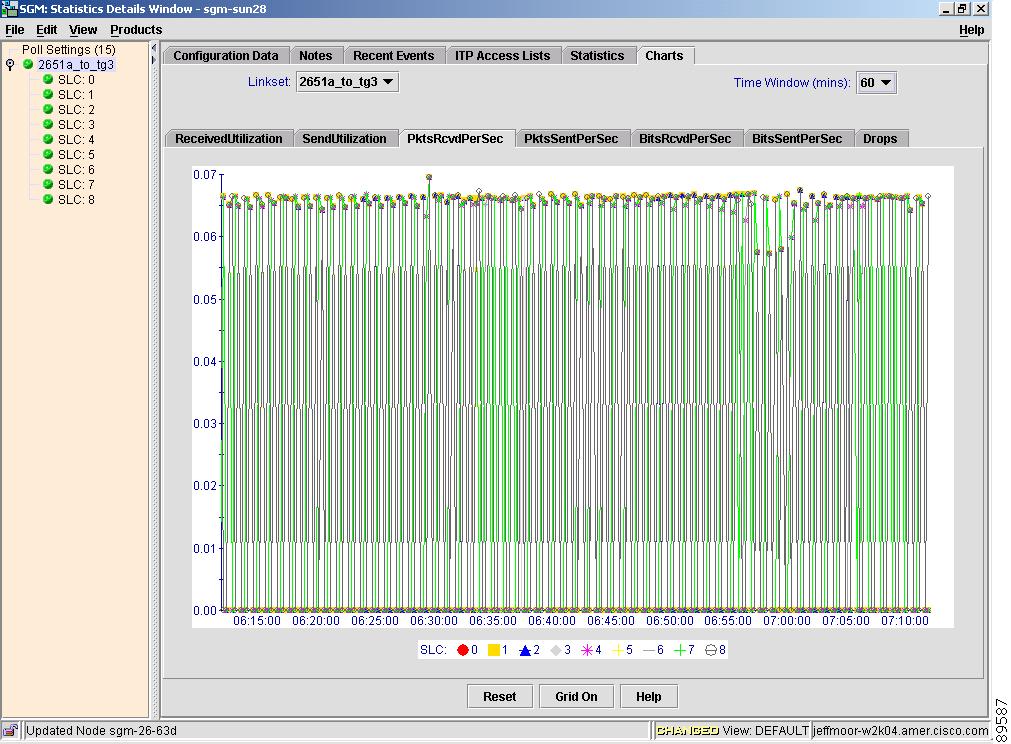Click the green plus legend marker for SLC 7
Screen dimensions: 1011x744
pos(679,650)
